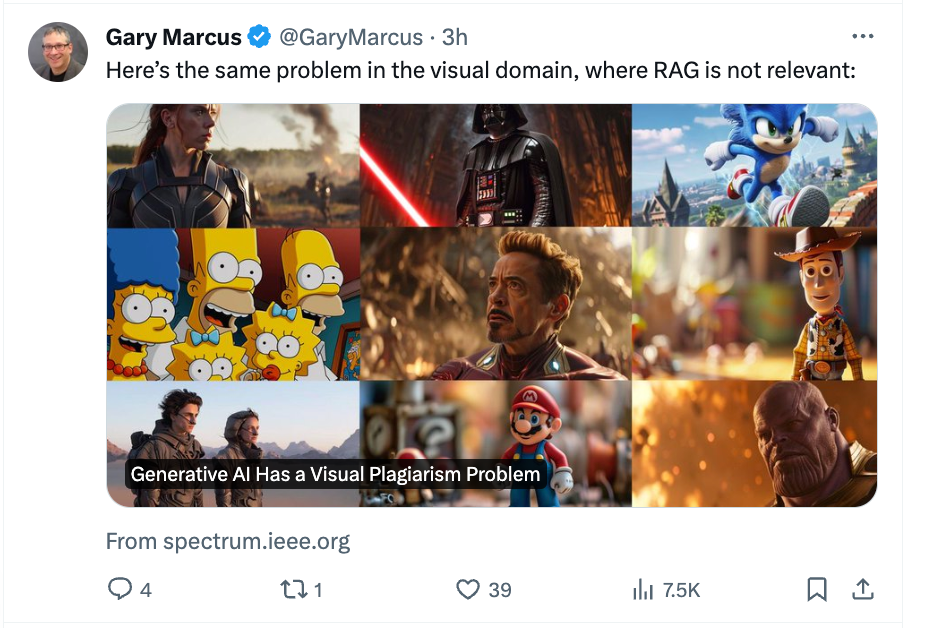
Task: Like the tweet with heart icon
Action: [468, 589]
